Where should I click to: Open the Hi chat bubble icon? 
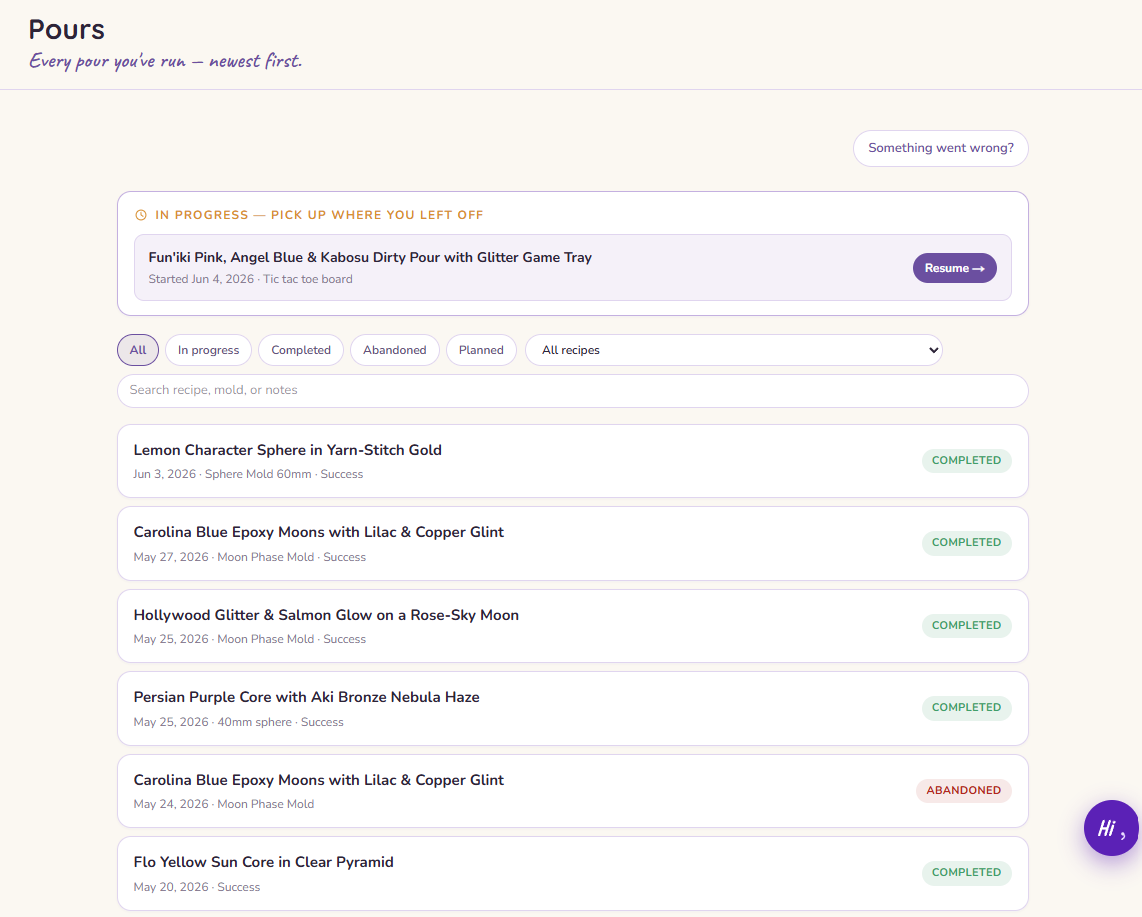[x=1111, y=827]
